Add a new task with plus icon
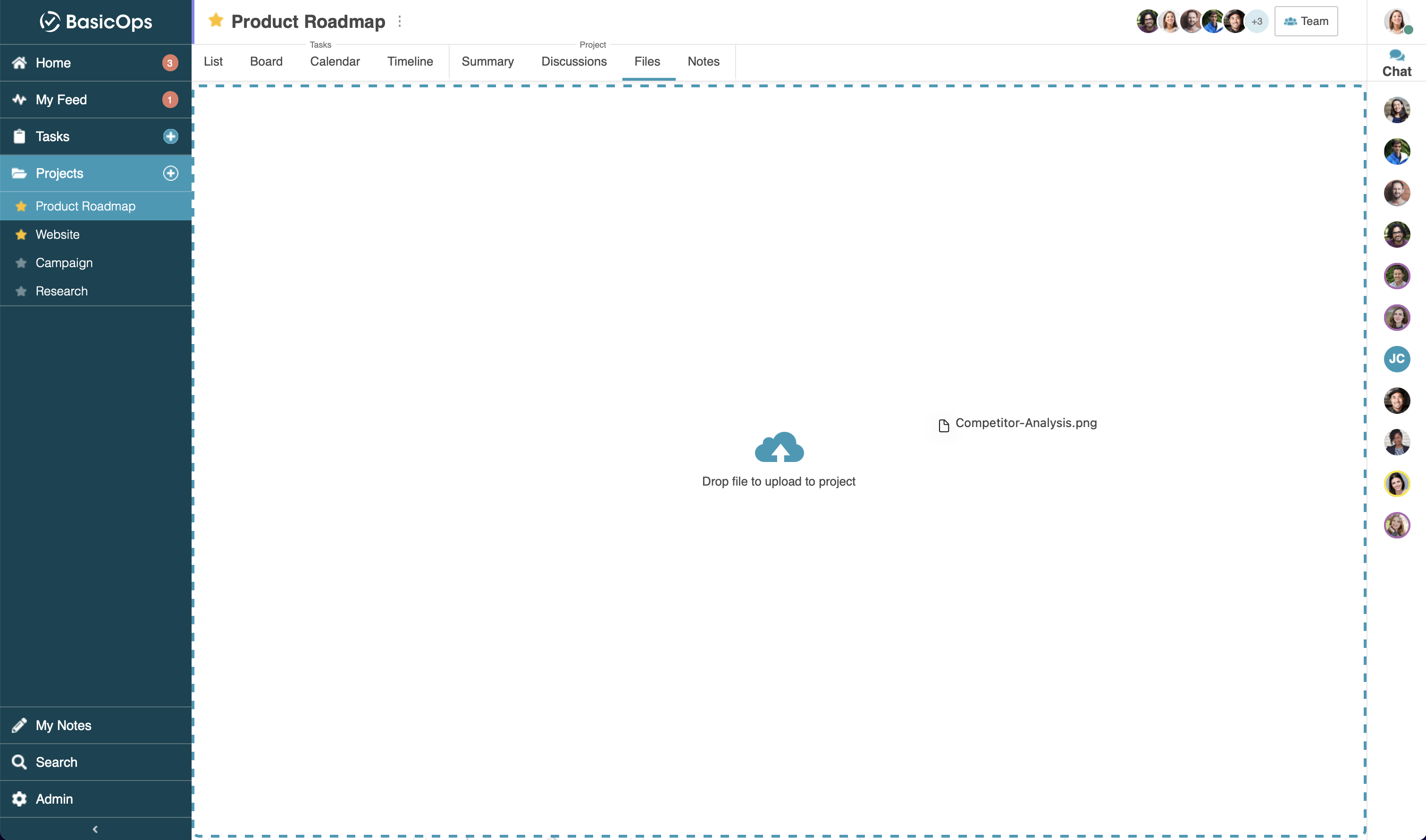The image size is (1426, 840). click(170, 136)
